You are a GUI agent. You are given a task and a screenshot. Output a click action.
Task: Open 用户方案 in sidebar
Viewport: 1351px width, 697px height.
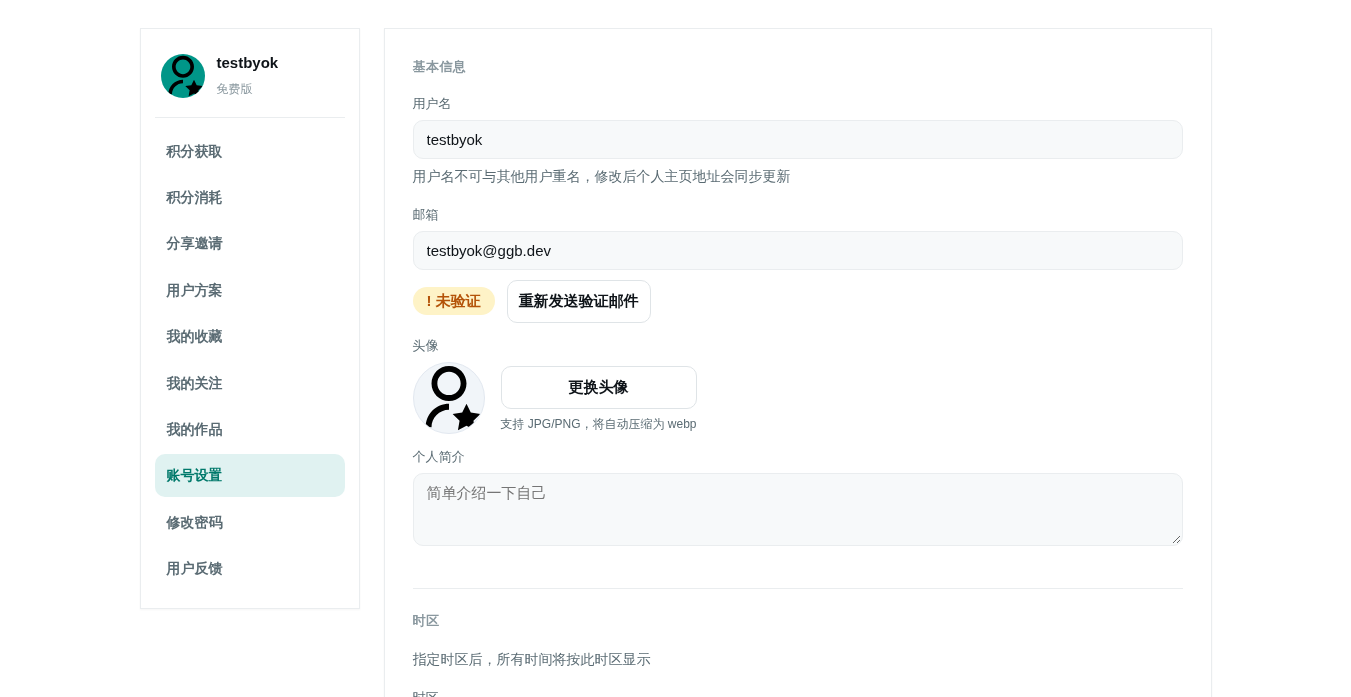[x=250, y=291]
